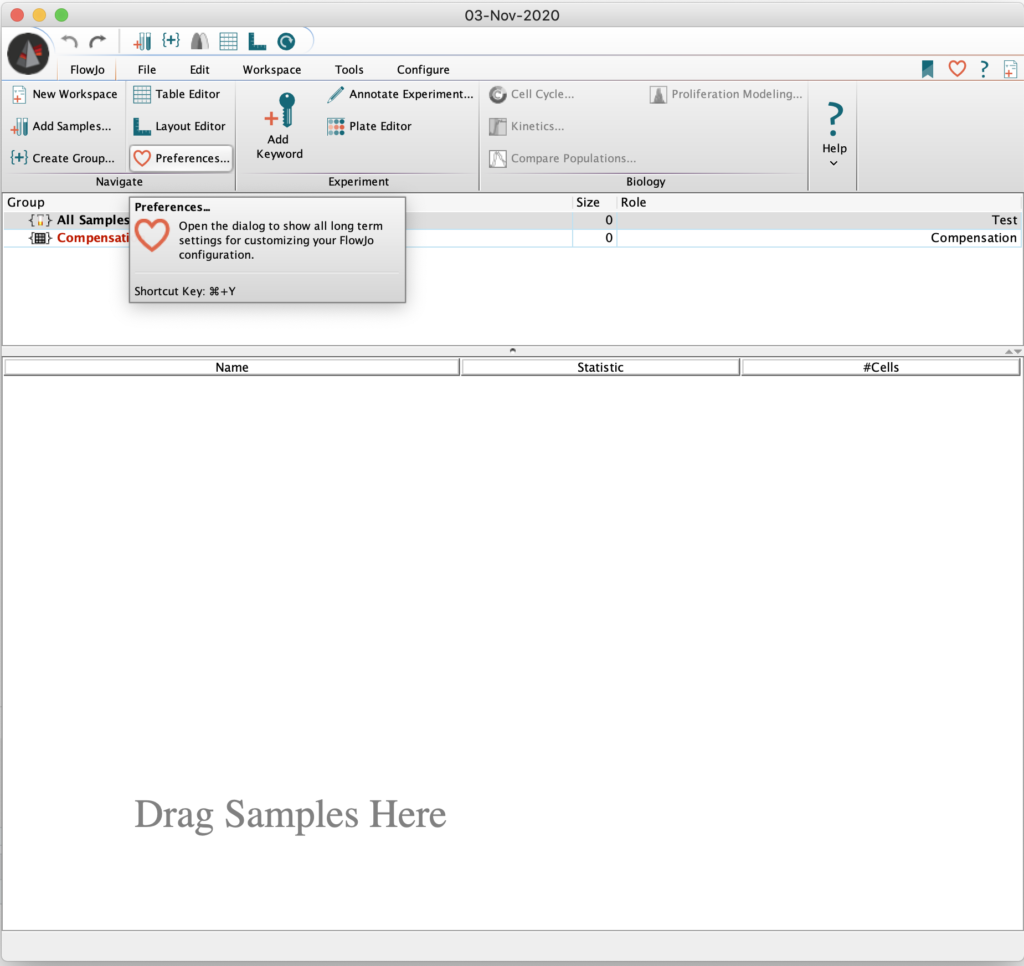Click the Statistic column header
Viewport: 1024px width, 966px height.
tap(600, 367)
